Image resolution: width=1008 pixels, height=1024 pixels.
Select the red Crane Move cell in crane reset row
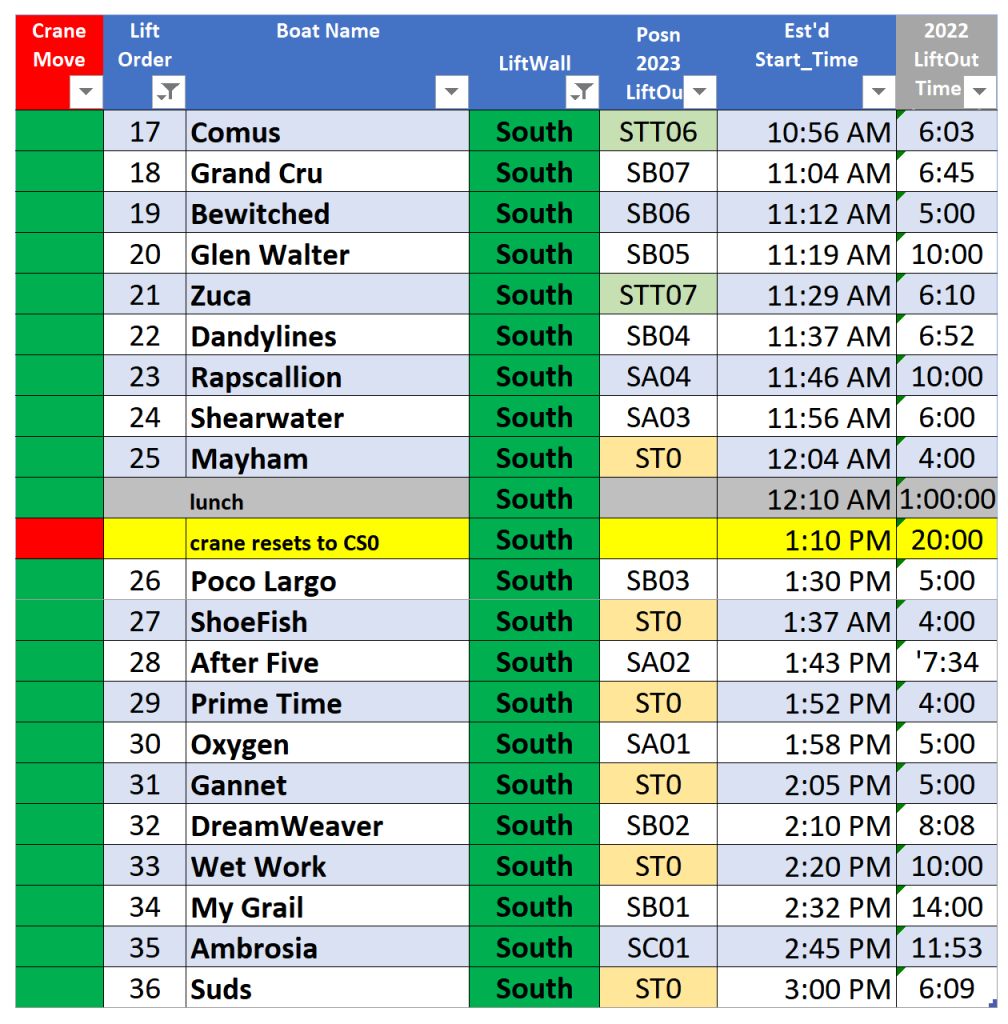click(x=59, y=539)
